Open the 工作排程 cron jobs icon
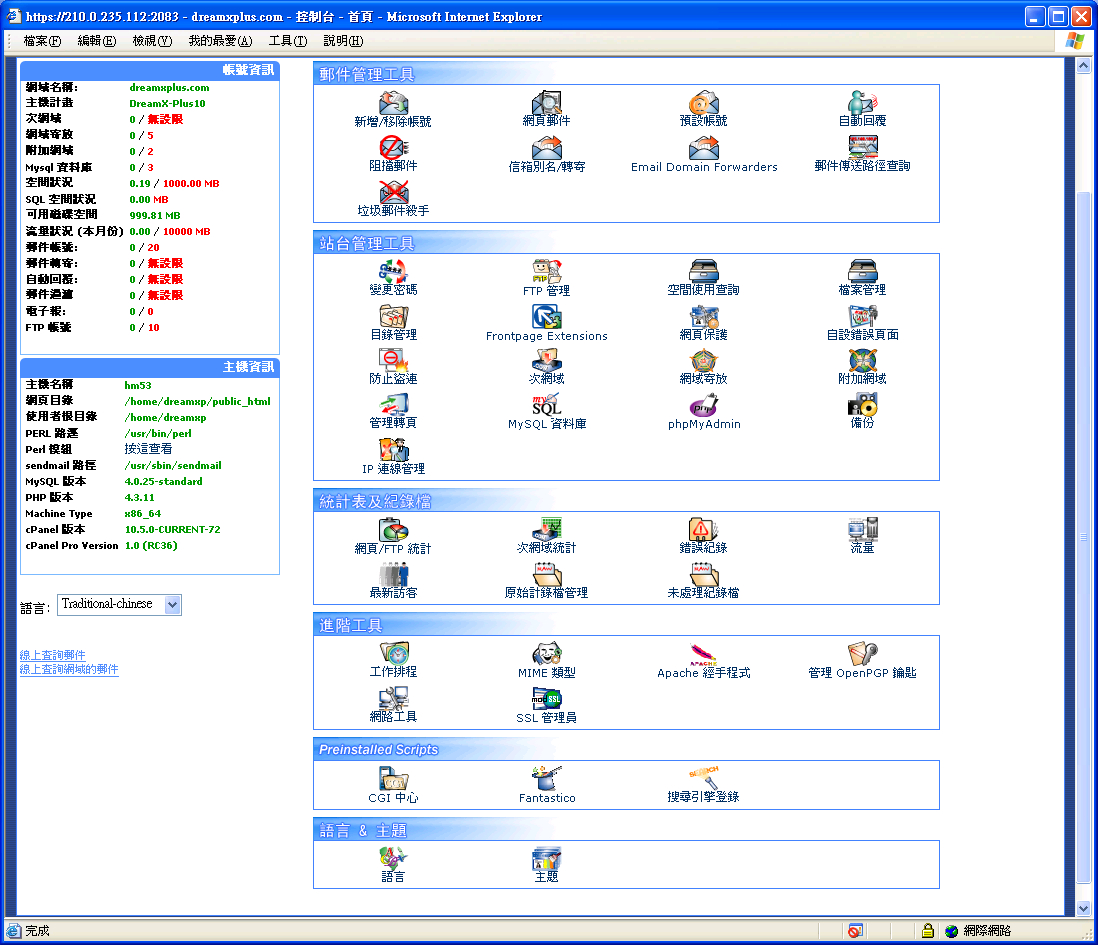 [393, 655]
